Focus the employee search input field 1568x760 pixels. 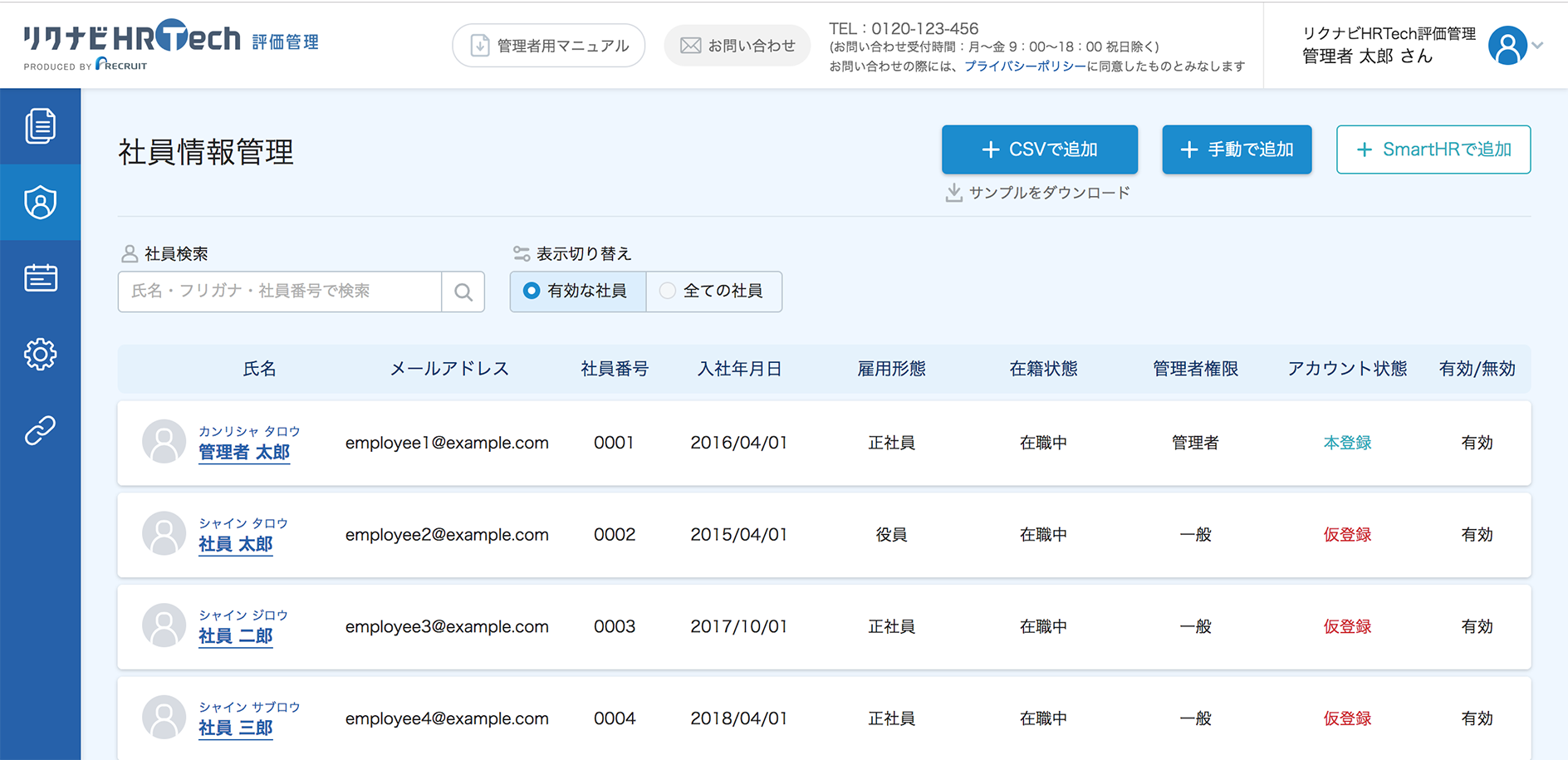(x=280, y=292)
